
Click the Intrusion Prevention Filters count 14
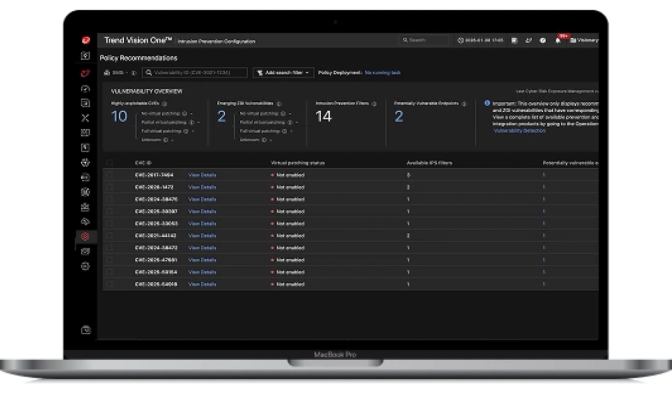pos(324,117)
